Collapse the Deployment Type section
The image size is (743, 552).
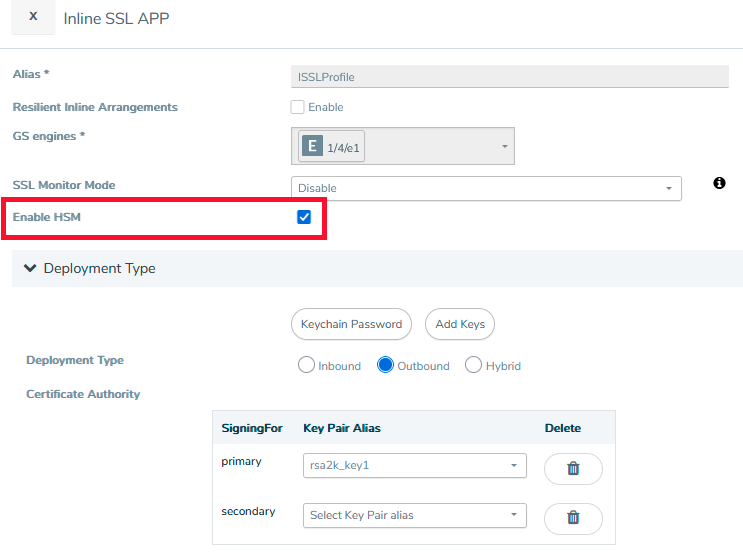[x=30, y=268]
